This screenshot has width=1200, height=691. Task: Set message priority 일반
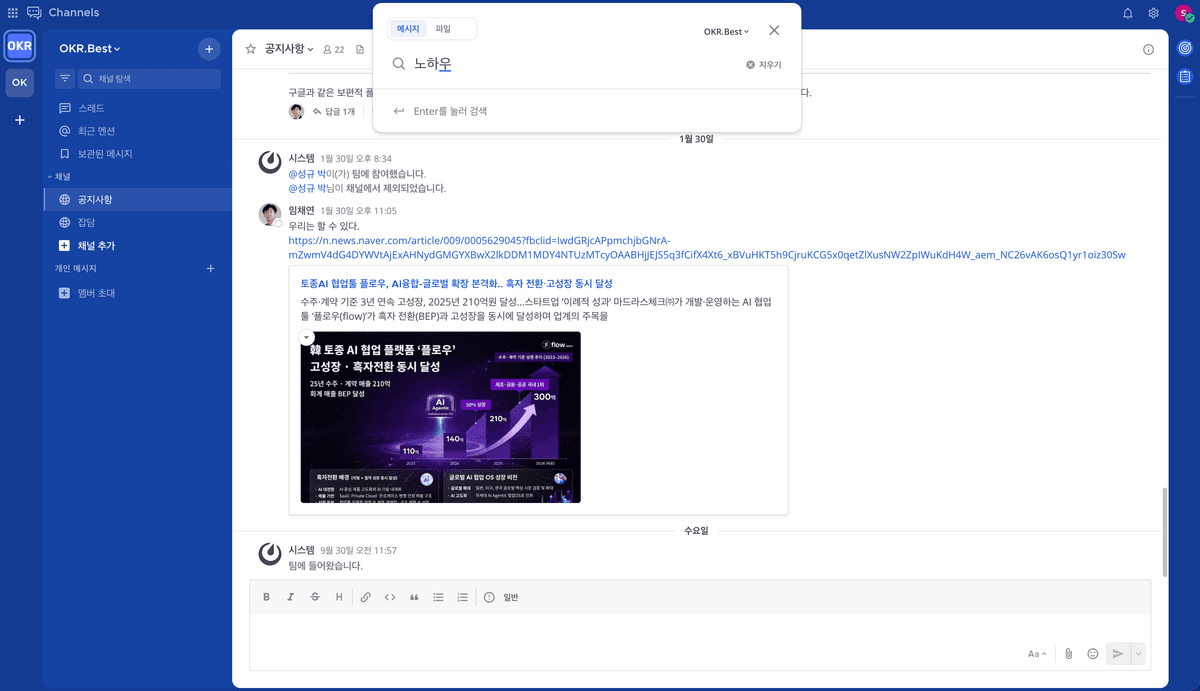click(501, 597)
